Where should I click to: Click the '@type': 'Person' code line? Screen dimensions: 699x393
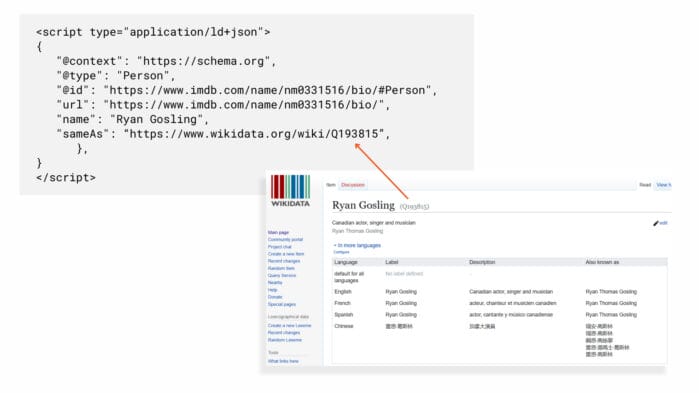tap(115, 76)
